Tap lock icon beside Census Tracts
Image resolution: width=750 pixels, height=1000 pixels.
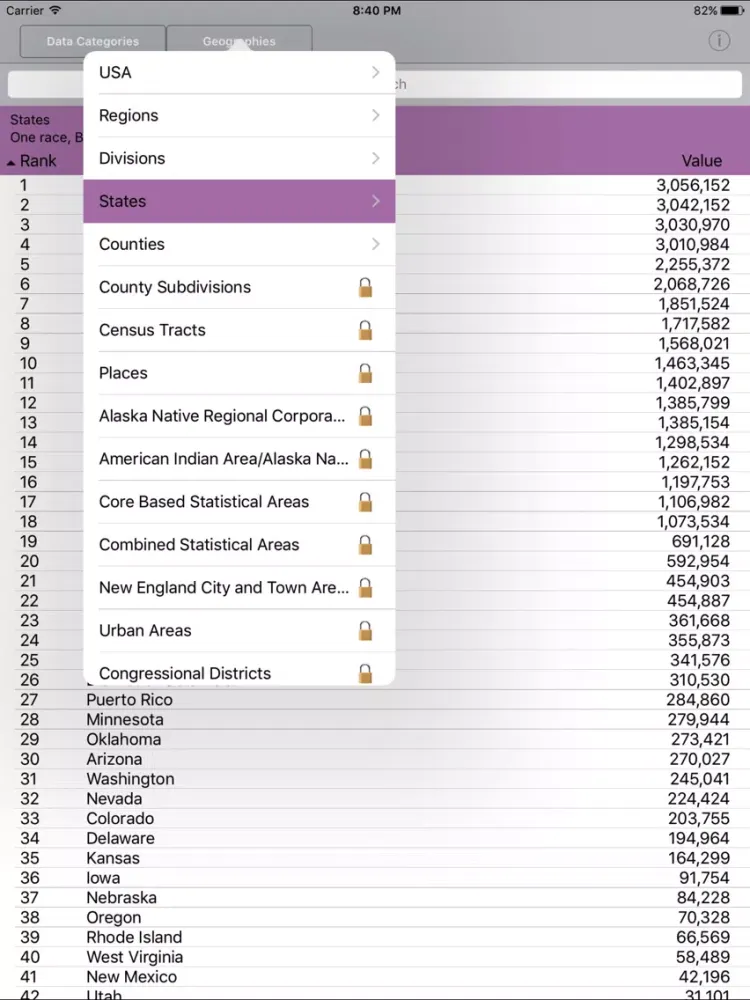365,330
